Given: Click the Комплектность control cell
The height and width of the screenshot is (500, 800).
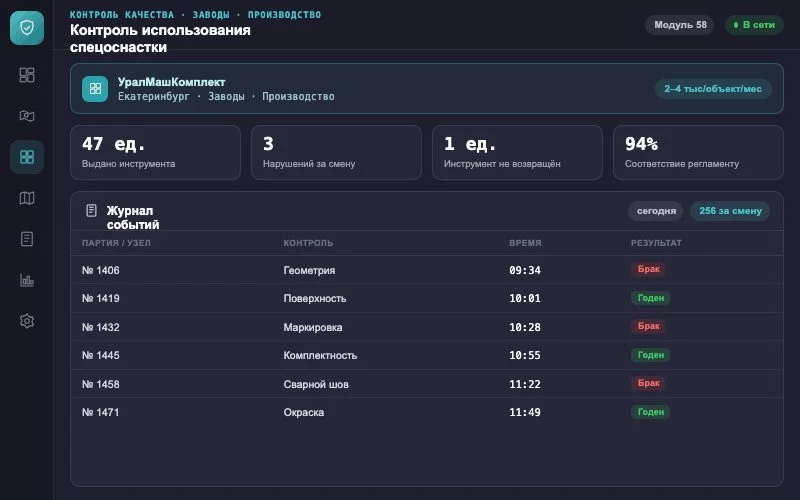Looking at the screenshot, I should tap(320, 356).
